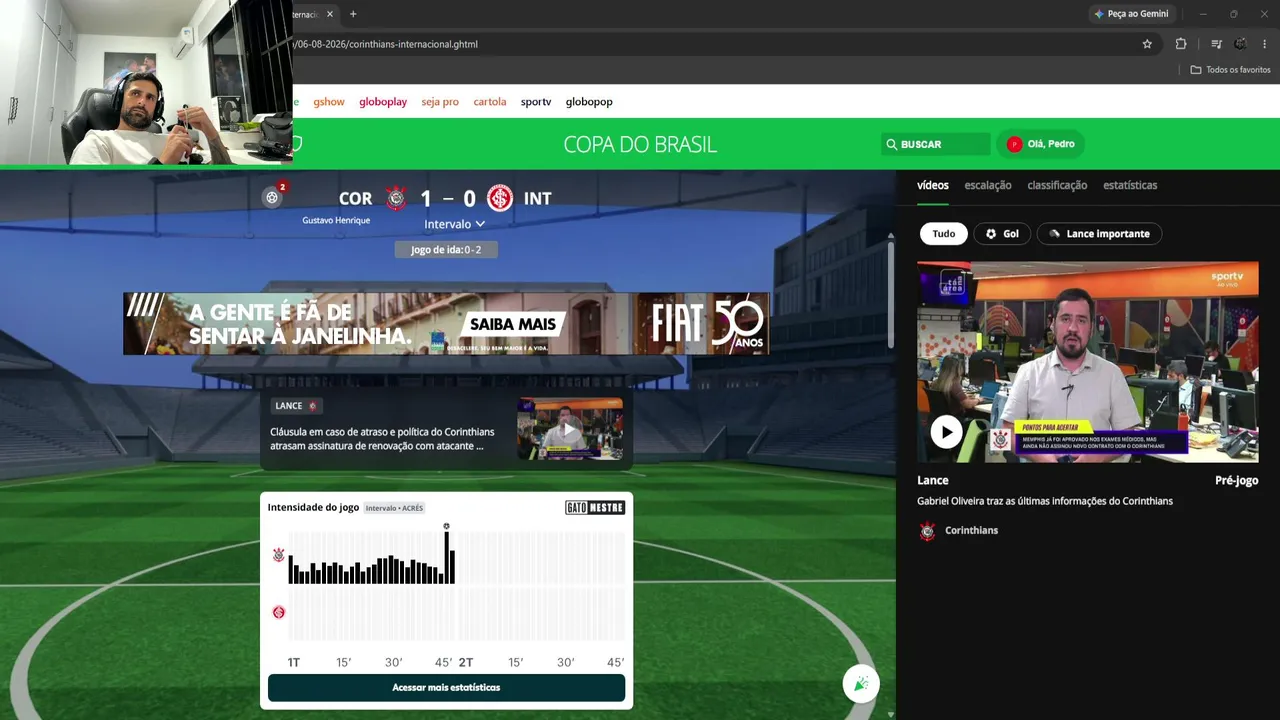Click the Intensidade do jogo heading

[313, 508]
